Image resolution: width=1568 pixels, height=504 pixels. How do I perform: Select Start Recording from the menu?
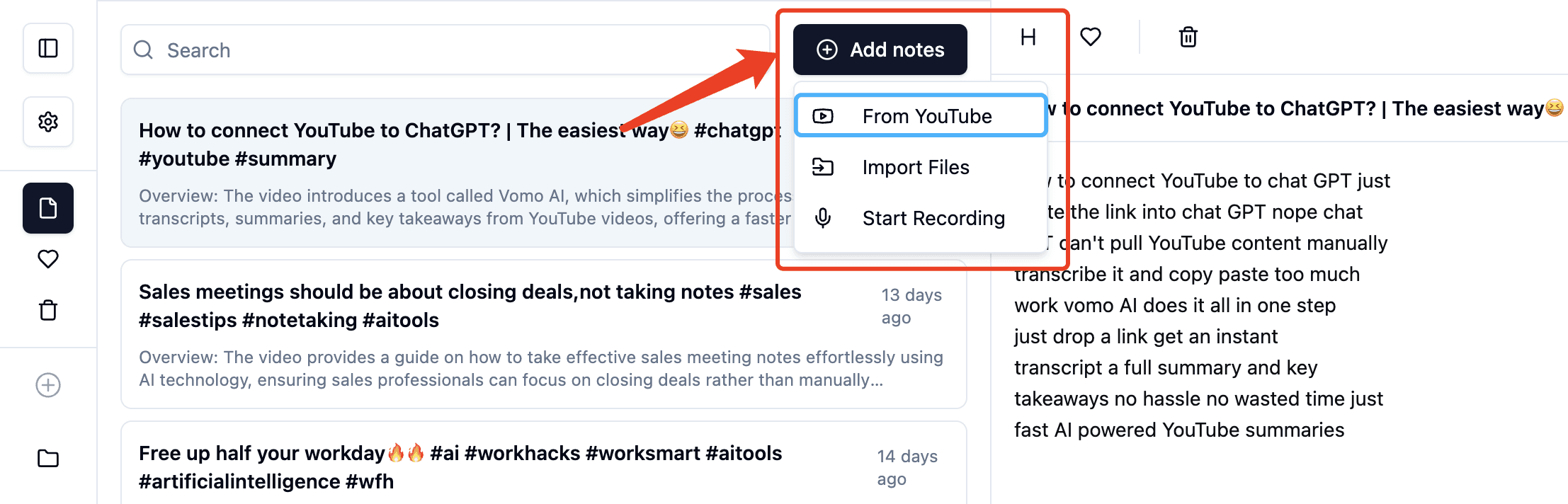(x=921, y=218)
